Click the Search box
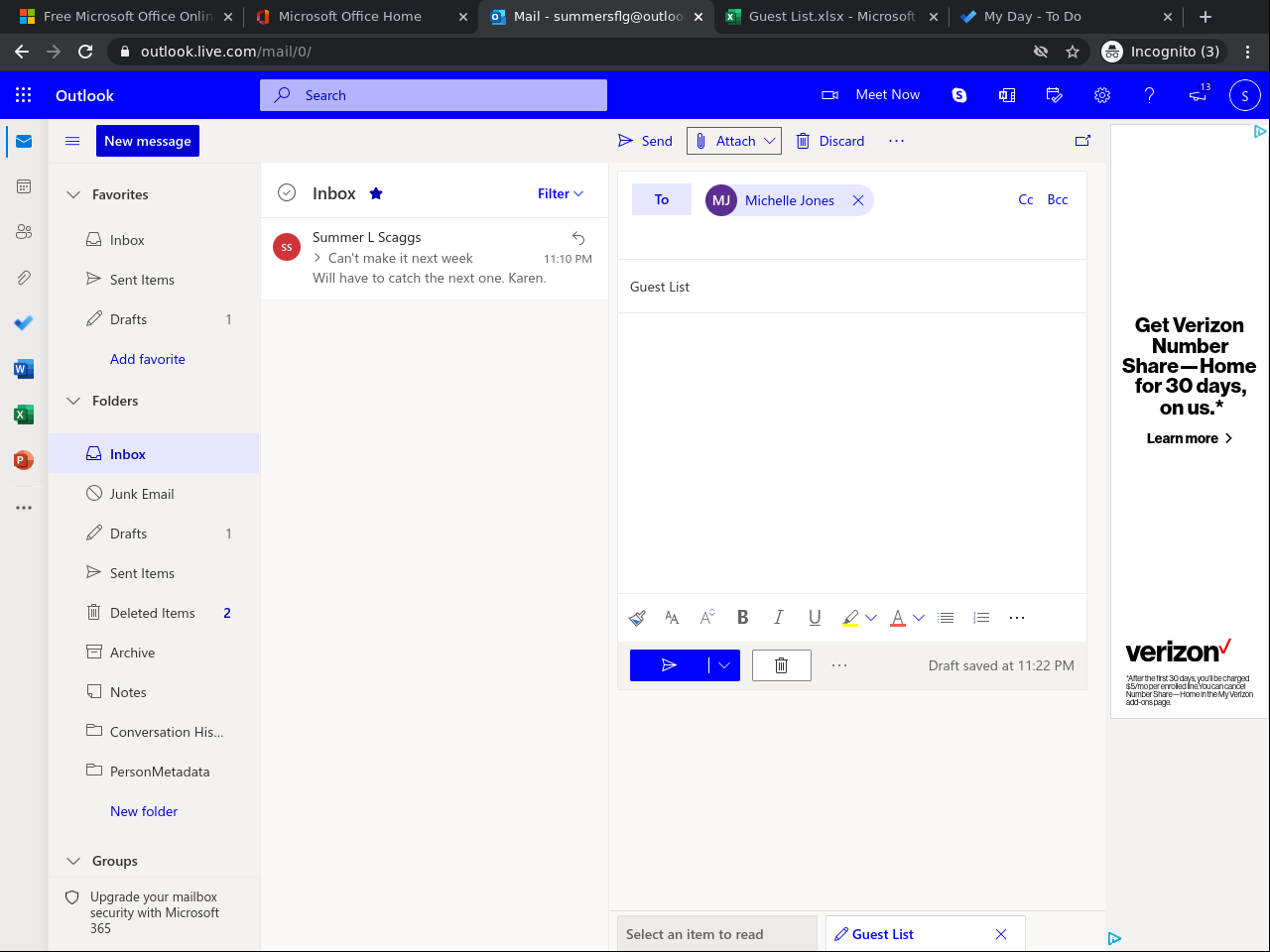 [434, 95]
